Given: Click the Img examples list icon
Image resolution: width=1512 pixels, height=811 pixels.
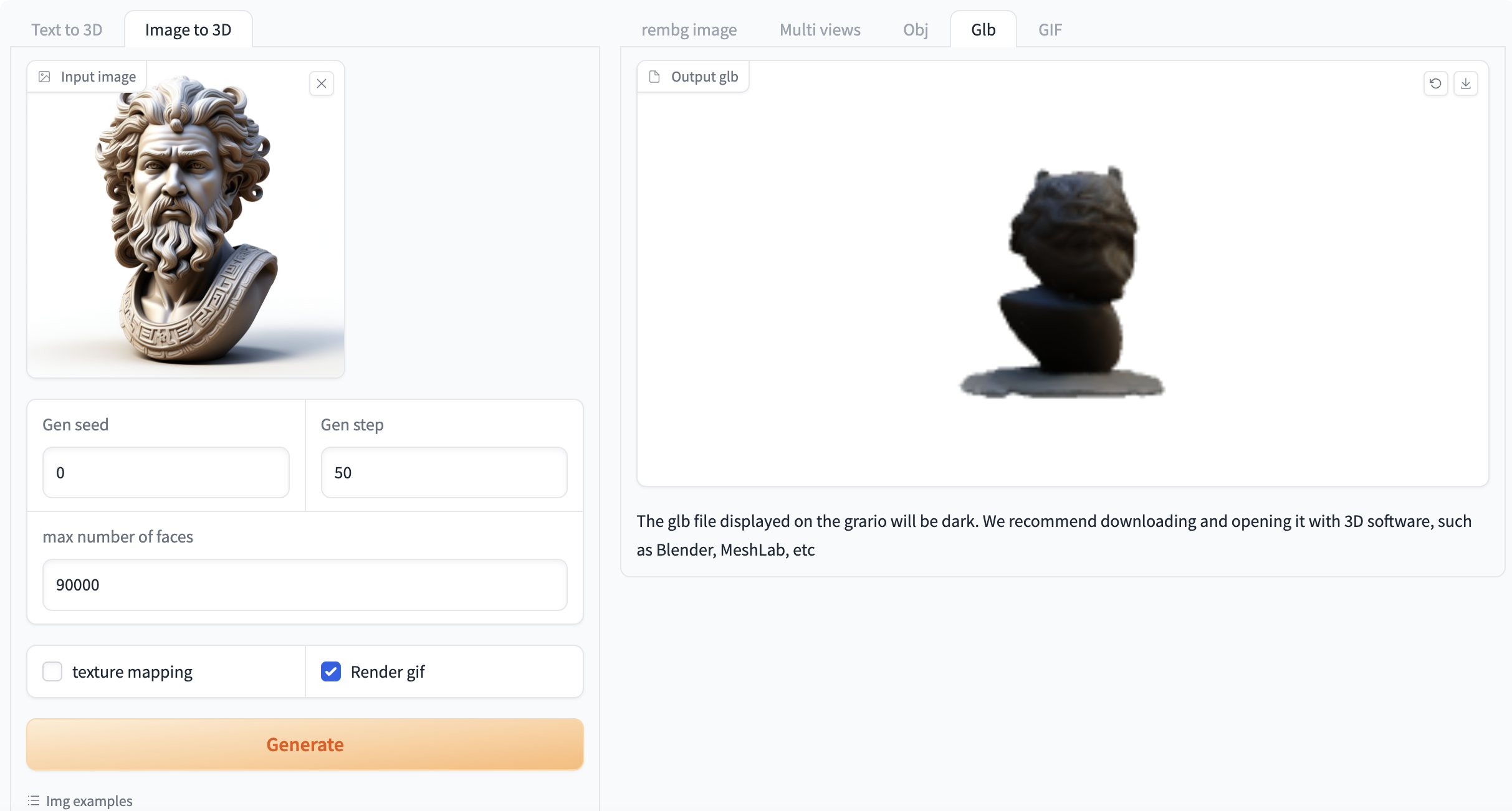Looking at the screenshot, I should 34,800.
